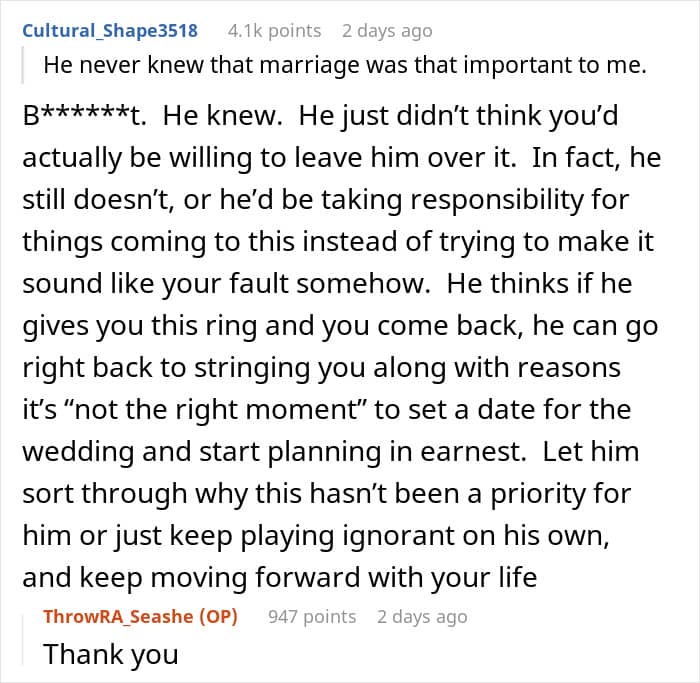Click the line starting 'still doesn't, or'
This screenshot has height=683, width=700.
pos(326,200)
